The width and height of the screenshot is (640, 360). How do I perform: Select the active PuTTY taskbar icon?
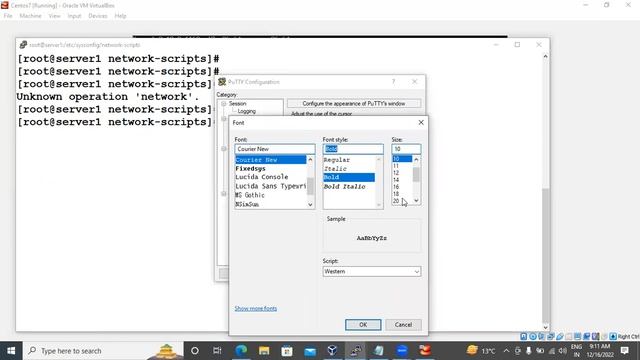click(x=356, y=351)
